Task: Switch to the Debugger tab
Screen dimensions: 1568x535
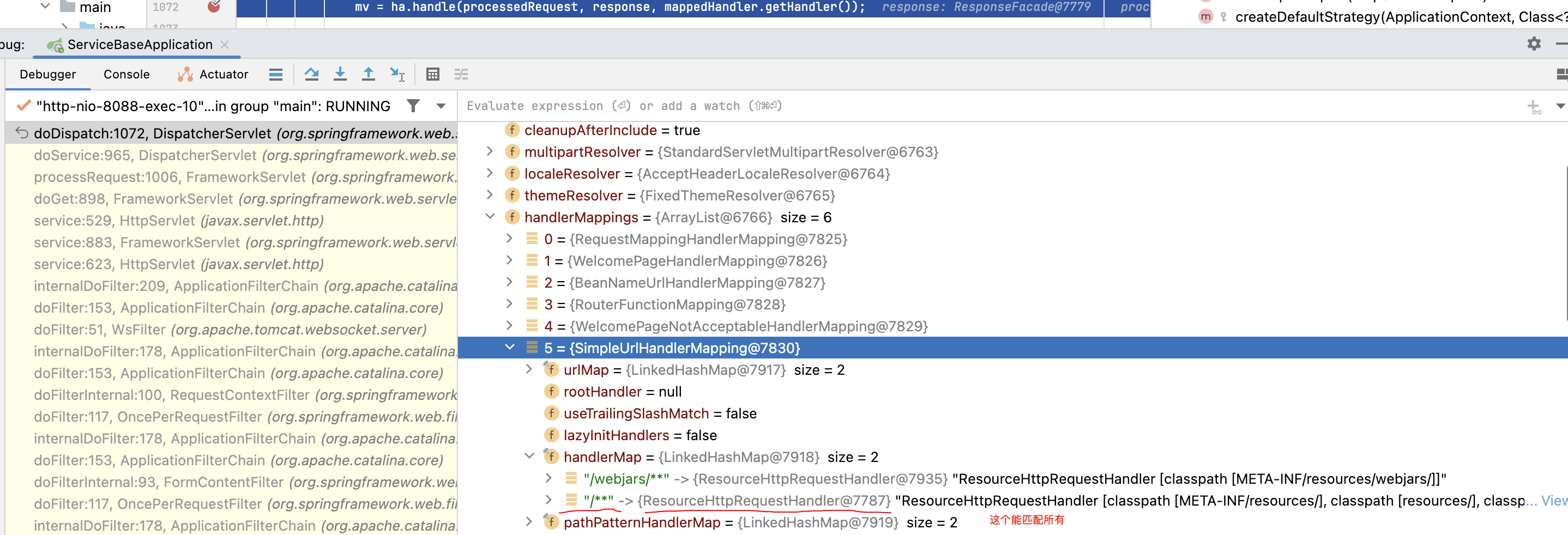Action: (x=47, y=74)
